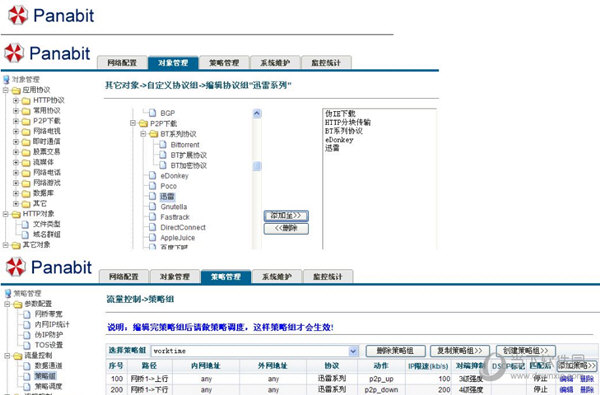This screenshot has width=600, height=395.
Task: Click the 文件类型 page icon
Action: pos(26,224)
